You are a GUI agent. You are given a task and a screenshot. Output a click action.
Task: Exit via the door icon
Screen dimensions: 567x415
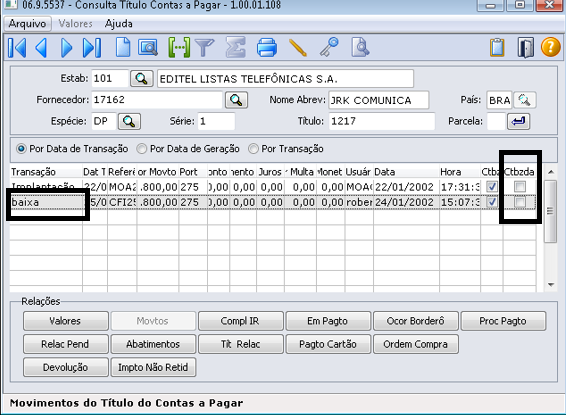(525, 47)
